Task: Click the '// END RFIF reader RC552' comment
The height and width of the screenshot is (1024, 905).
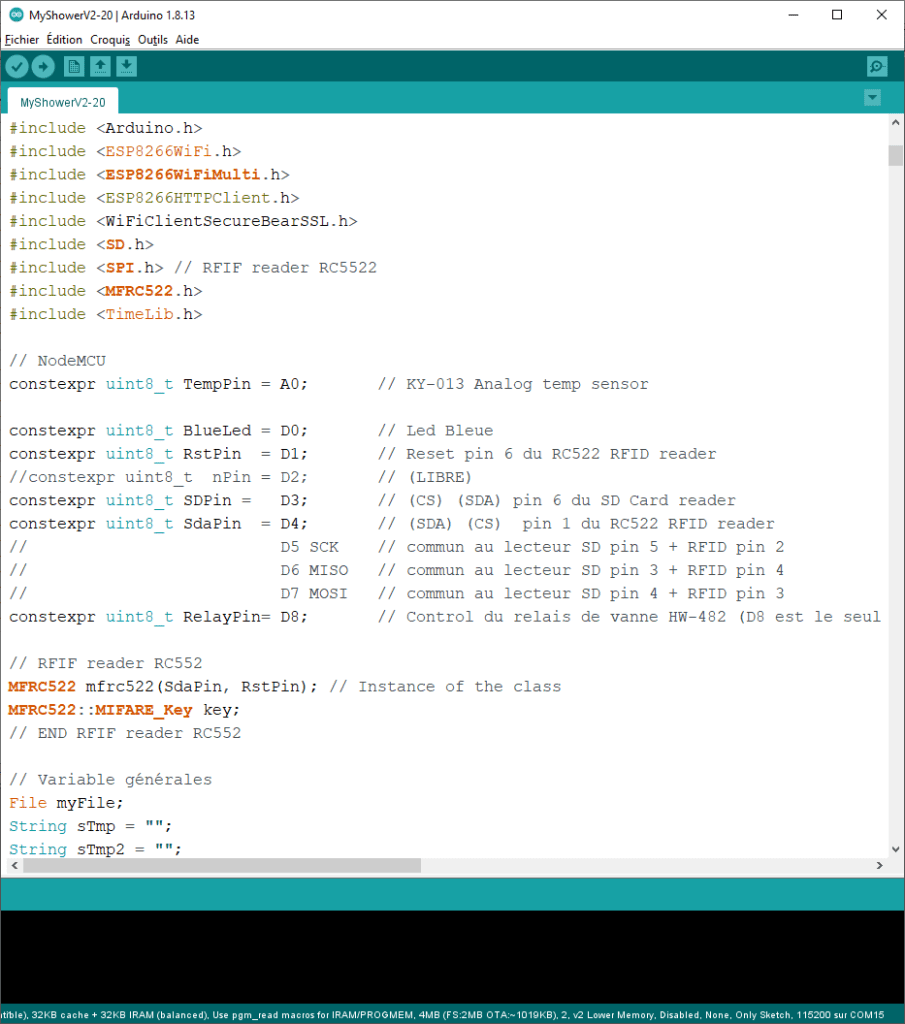Action: pyautogui.click(x=125, y=733)
